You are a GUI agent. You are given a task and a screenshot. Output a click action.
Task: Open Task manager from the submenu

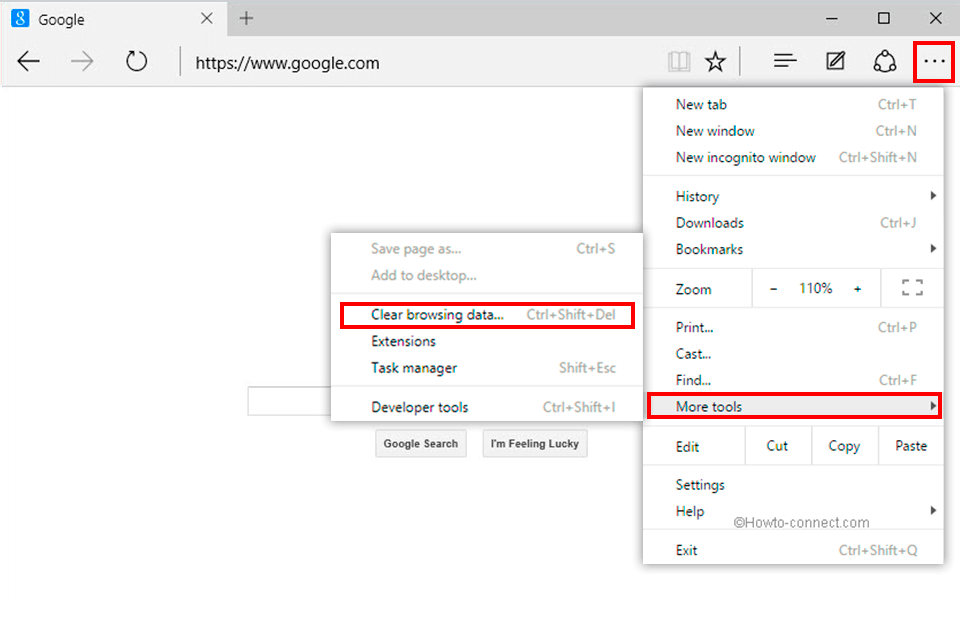(x=487, y=367)
